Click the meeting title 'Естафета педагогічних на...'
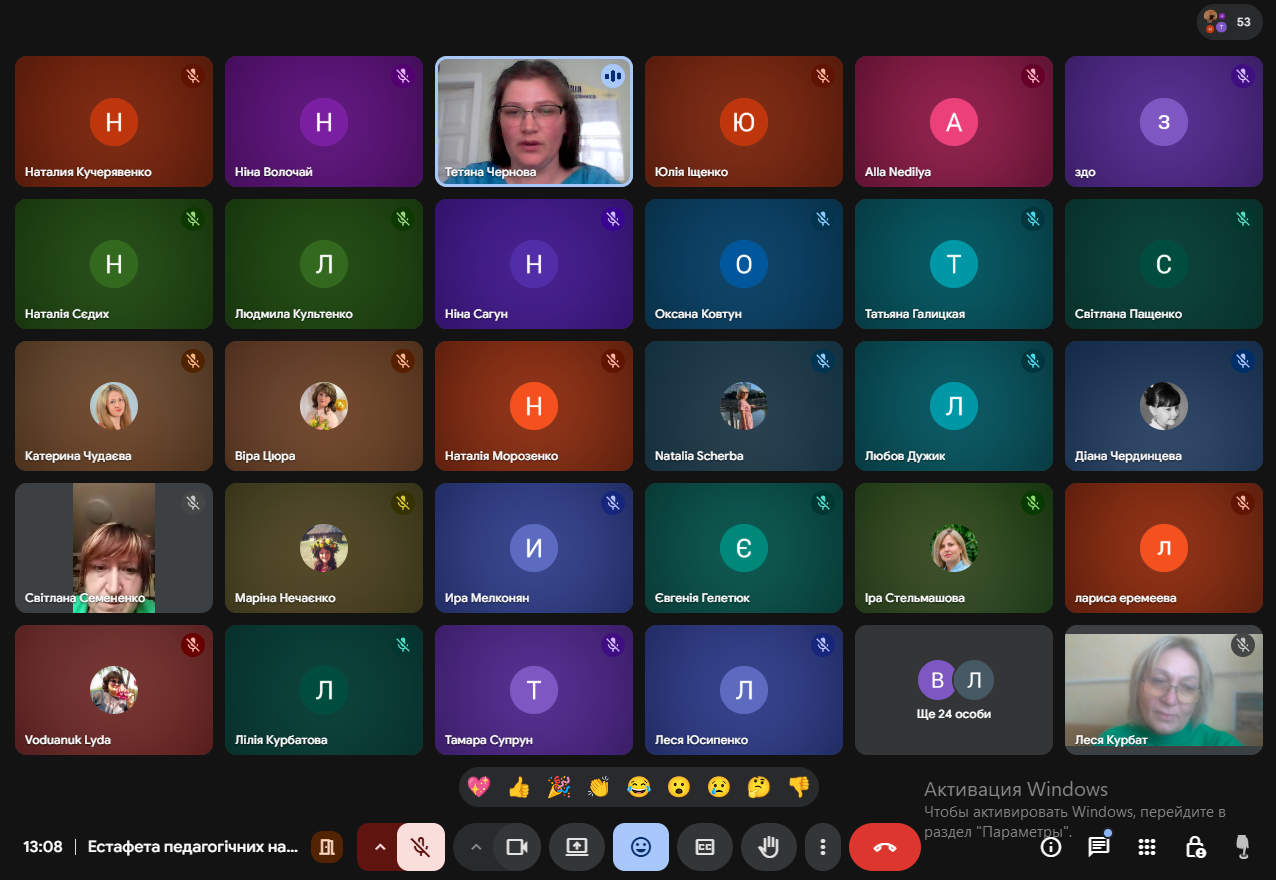This screenshot has height=880, width=1276. (x=193, y=847)
